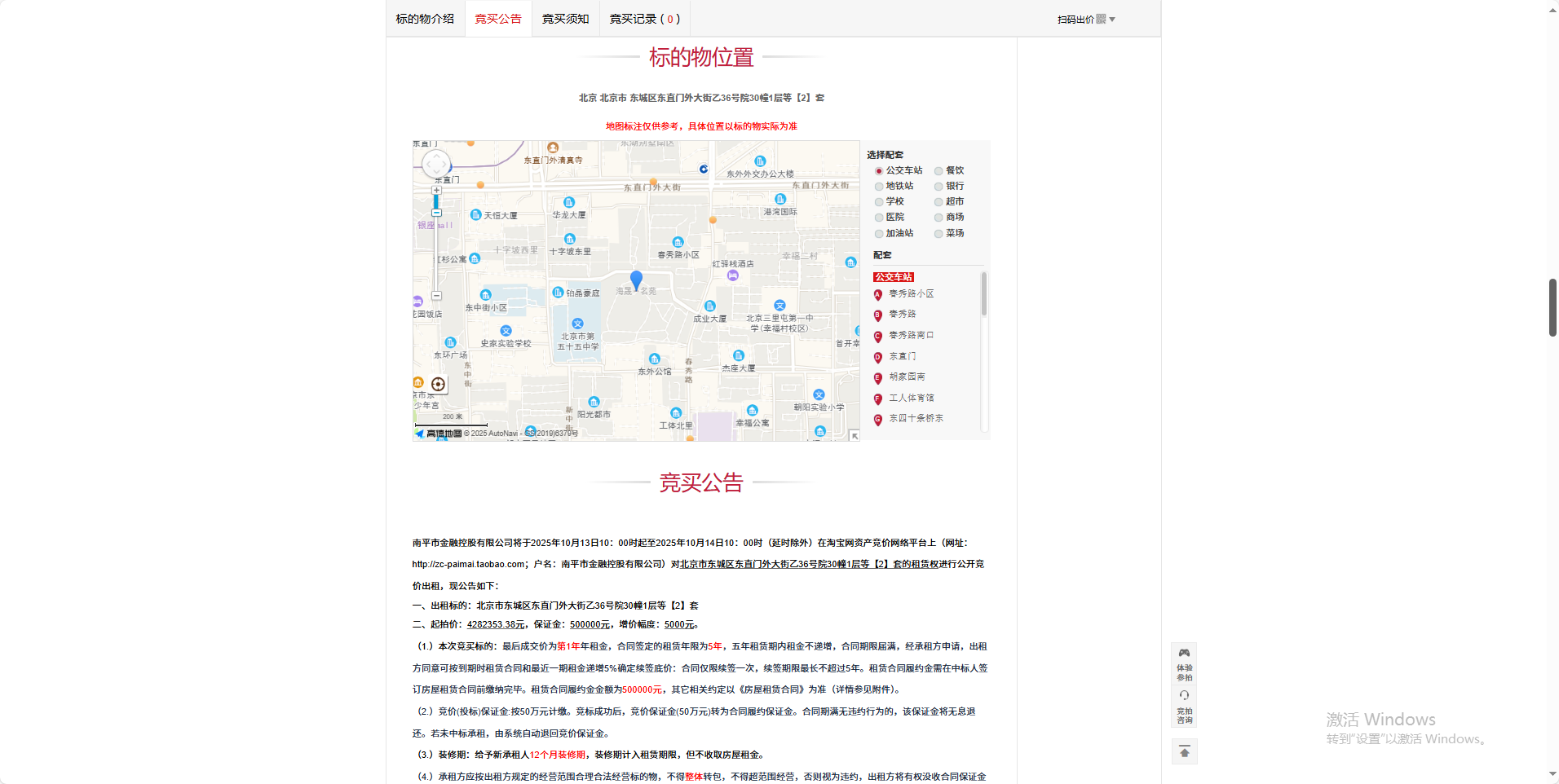Collapse the map overview corner arrow
This screenshot has width=1559, height=784.
coord(854,436)
